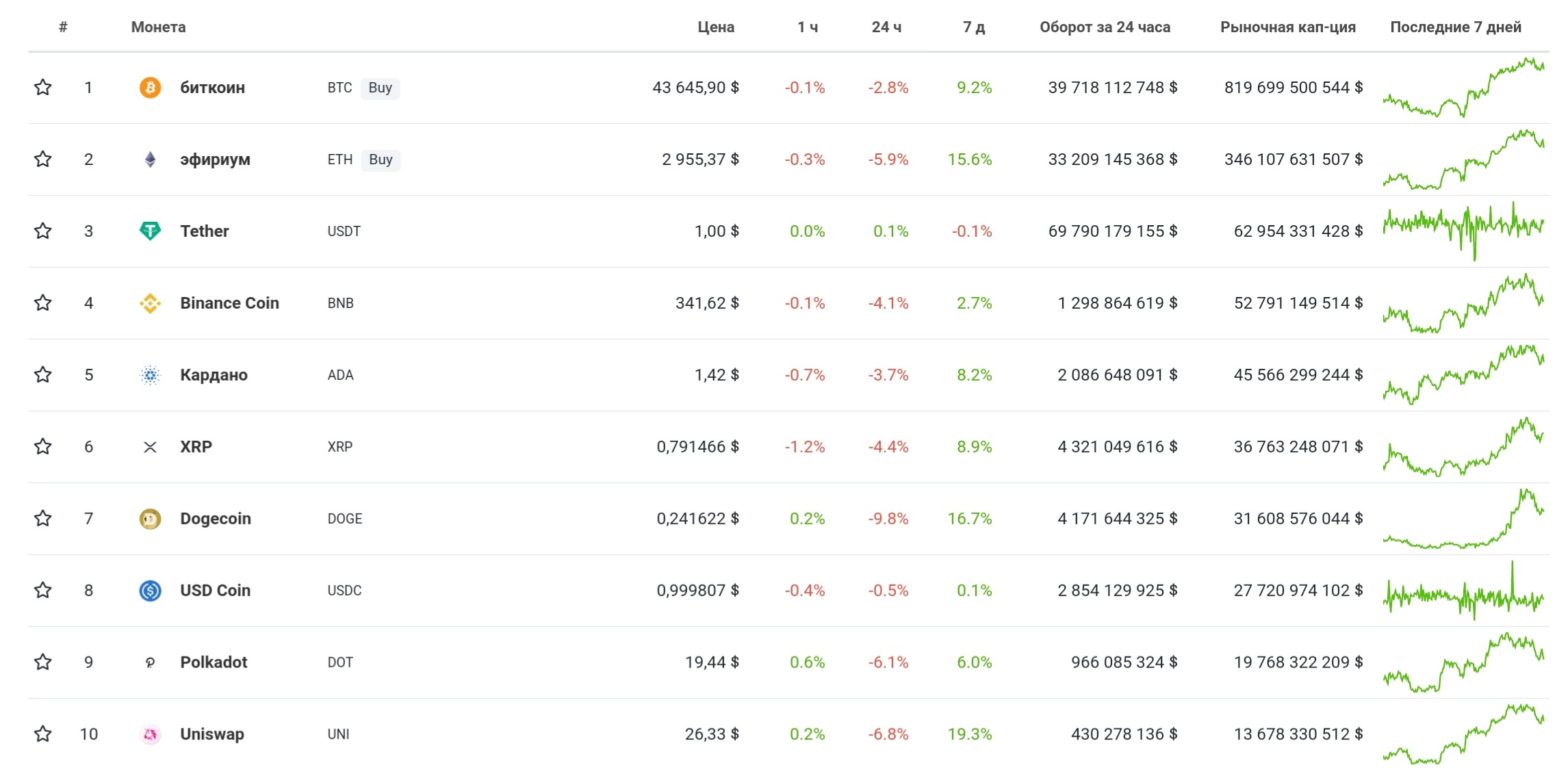
Task: Sort by the # rank column header
Action: [x=63, y=27]
